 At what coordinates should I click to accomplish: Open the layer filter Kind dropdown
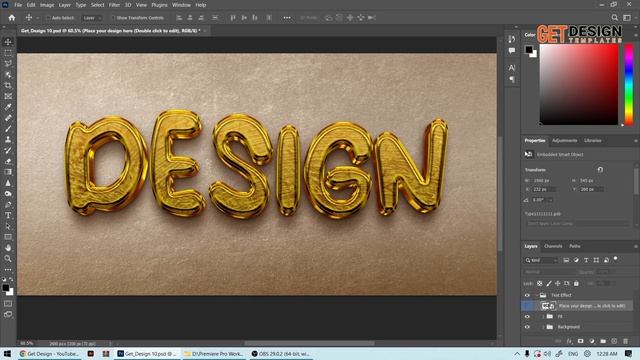541,260
